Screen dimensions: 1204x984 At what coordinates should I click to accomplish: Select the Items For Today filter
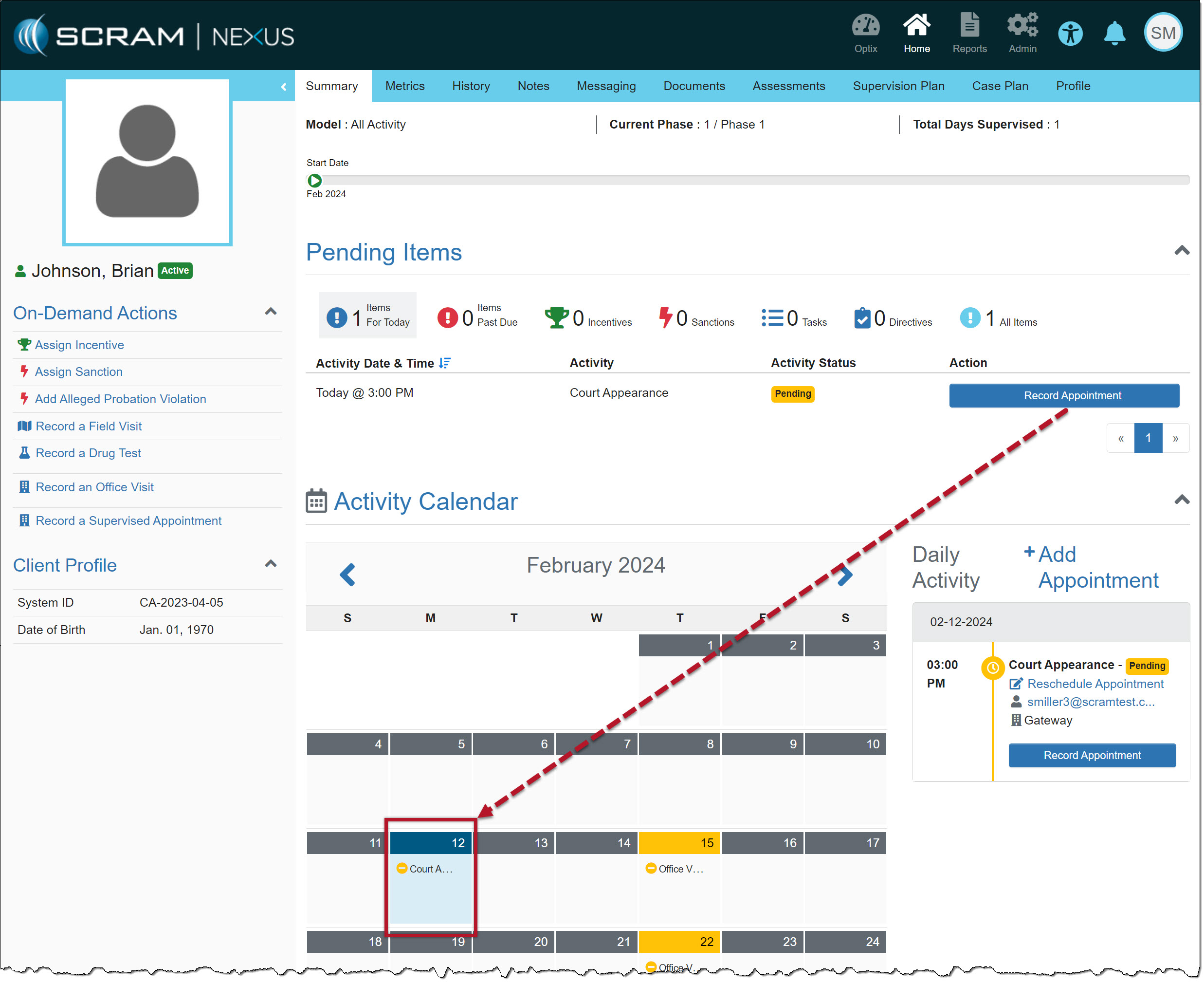pos(368,316)
